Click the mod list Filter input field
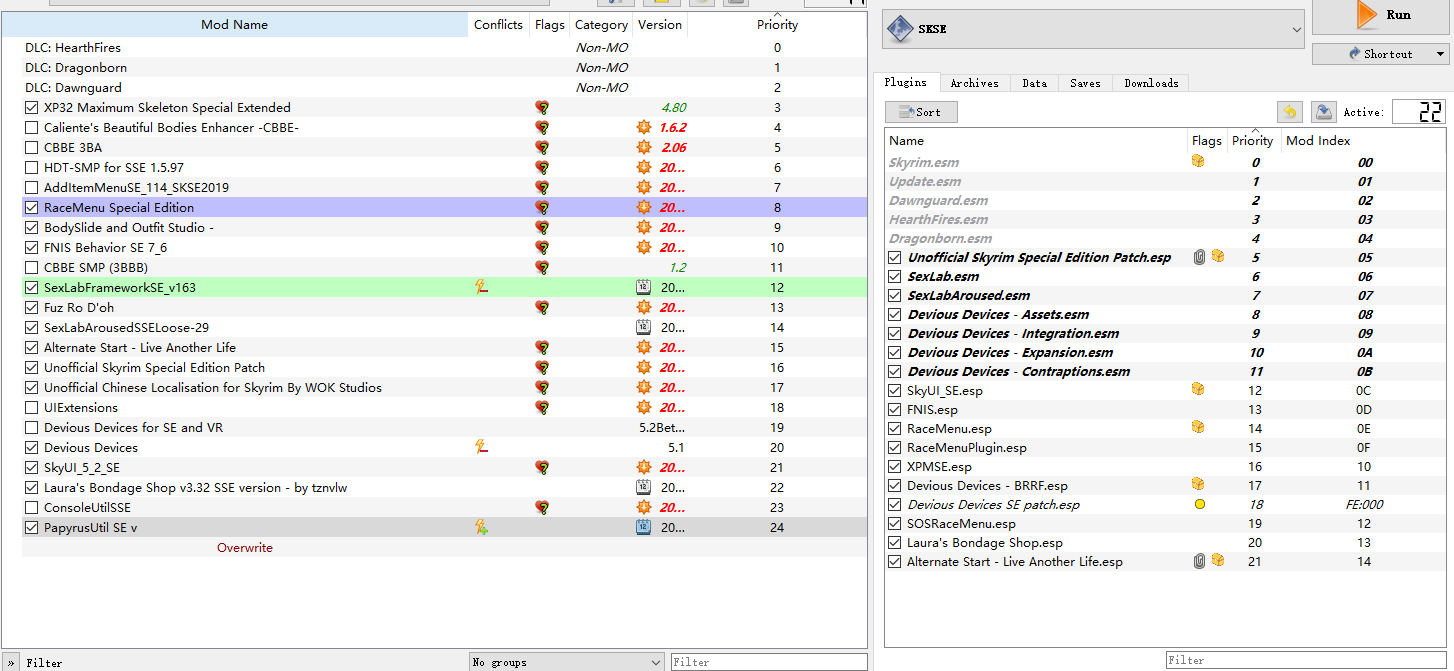The width and height of the screenshot is (1454, 671). tap(768, 662)
